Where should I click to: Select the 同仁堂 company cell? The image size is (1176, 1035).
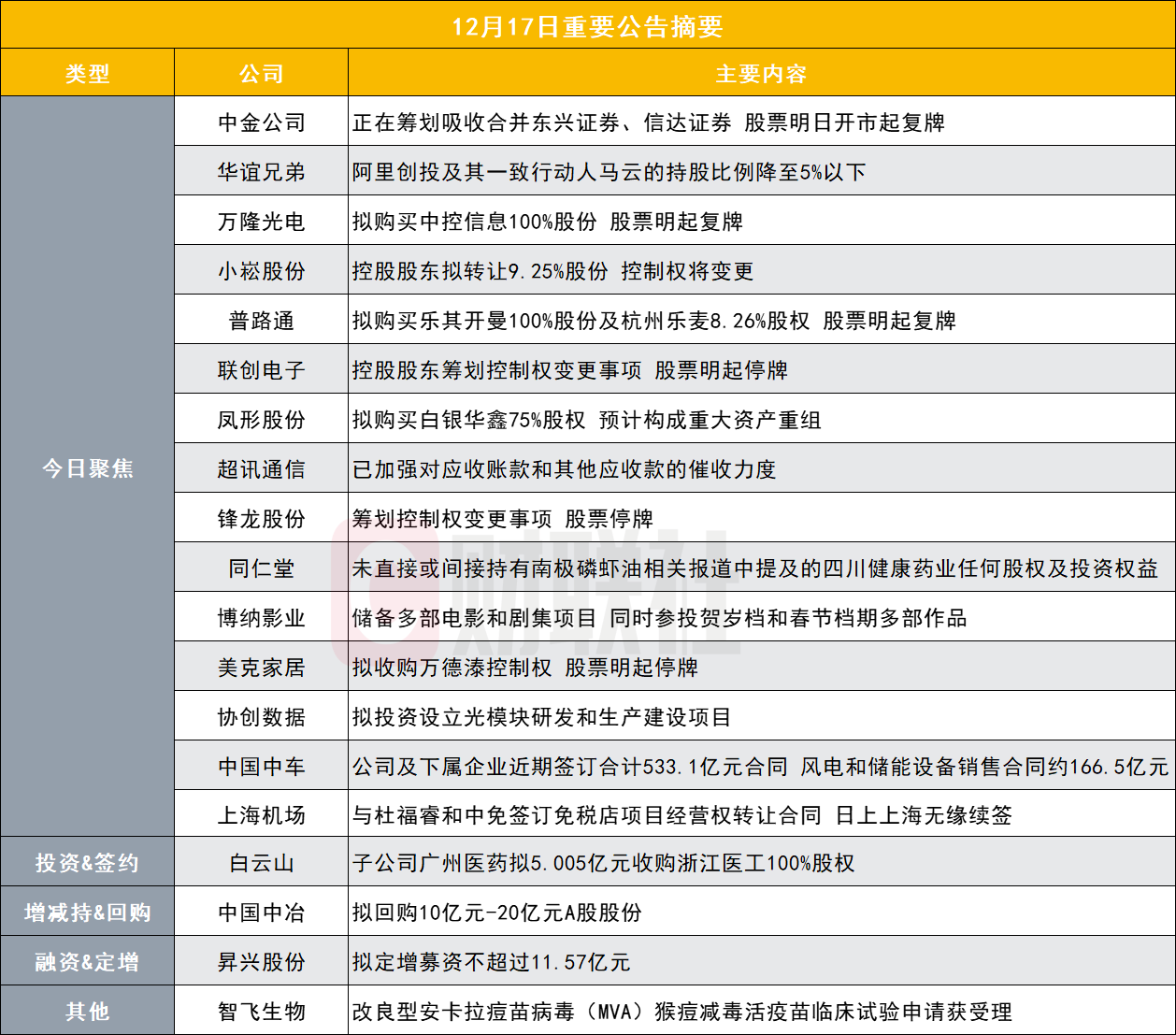coord(261,568)
